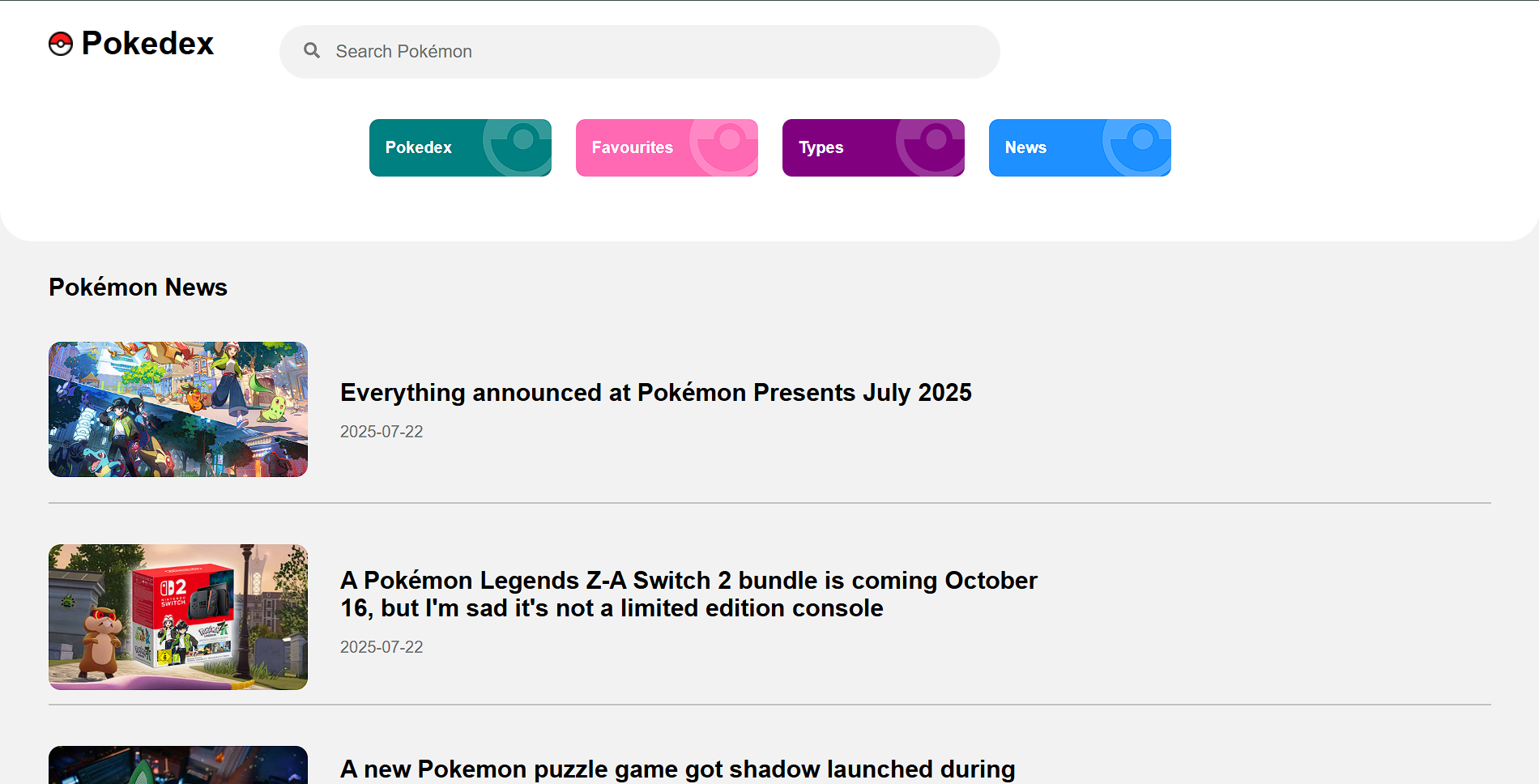Click the Pokémon News section heading
Image resolution: width=1539 pixels, height=784 pixels.
138,288
